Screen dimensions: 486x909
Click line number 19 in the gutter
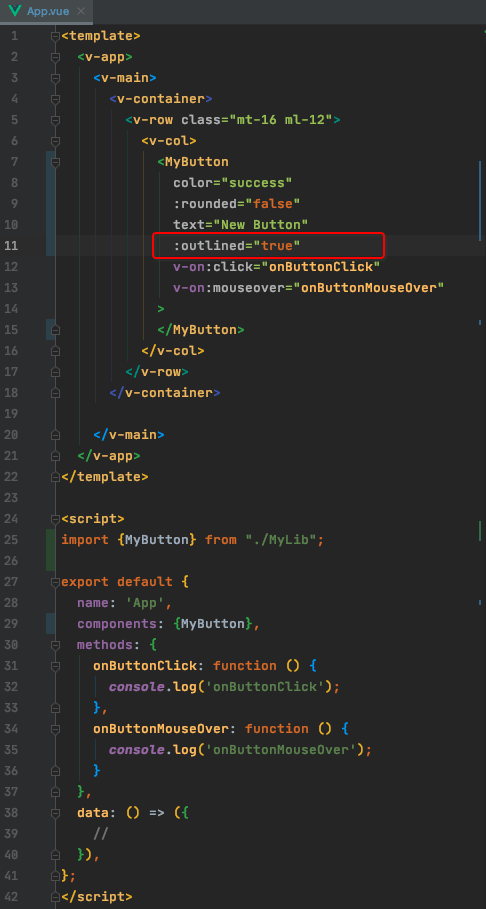click(x=11, y=414)
